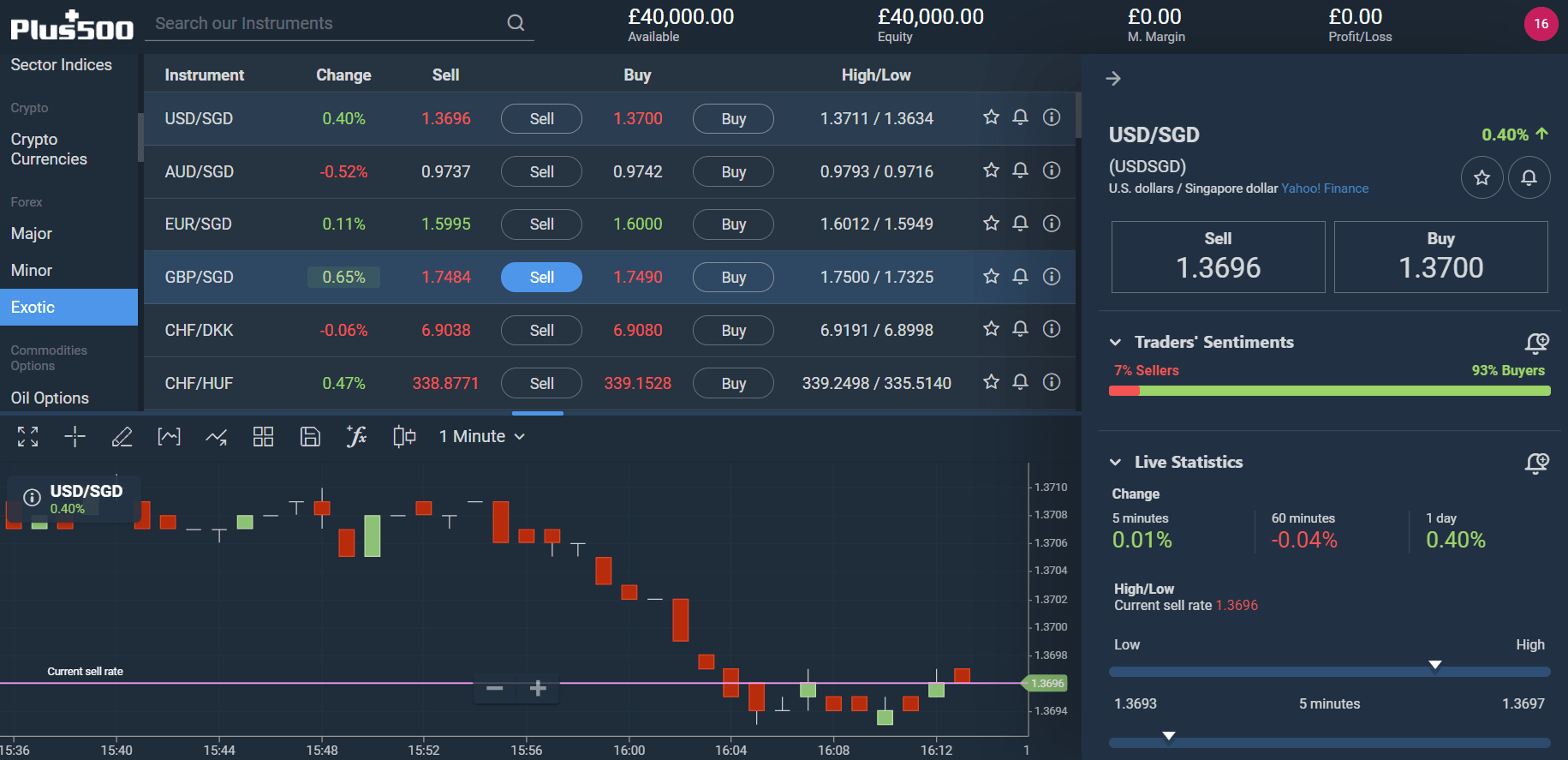Collapse the Live Statistics section
Screen dimensions: 1568x760
tap(1115, 463)
